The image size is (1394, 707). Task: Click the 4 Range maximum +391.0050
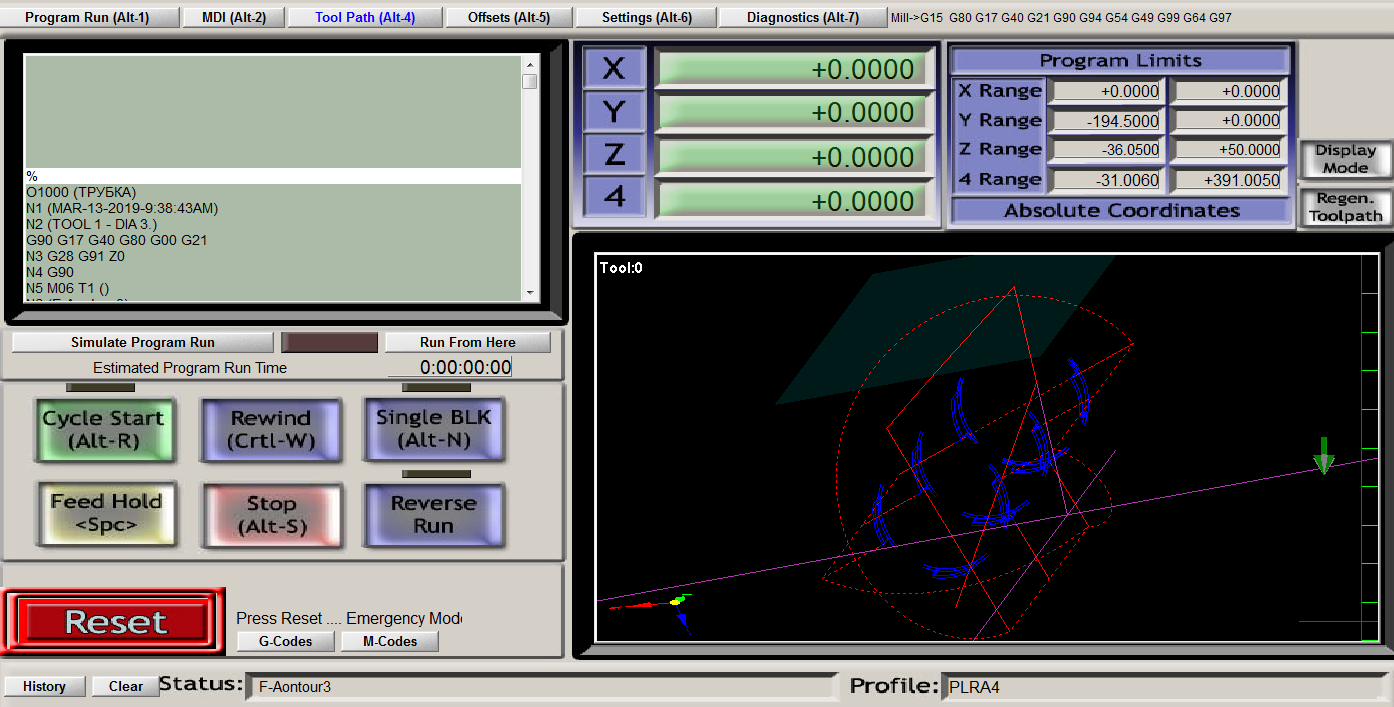pyautogui.click(x=1228, y=180)
